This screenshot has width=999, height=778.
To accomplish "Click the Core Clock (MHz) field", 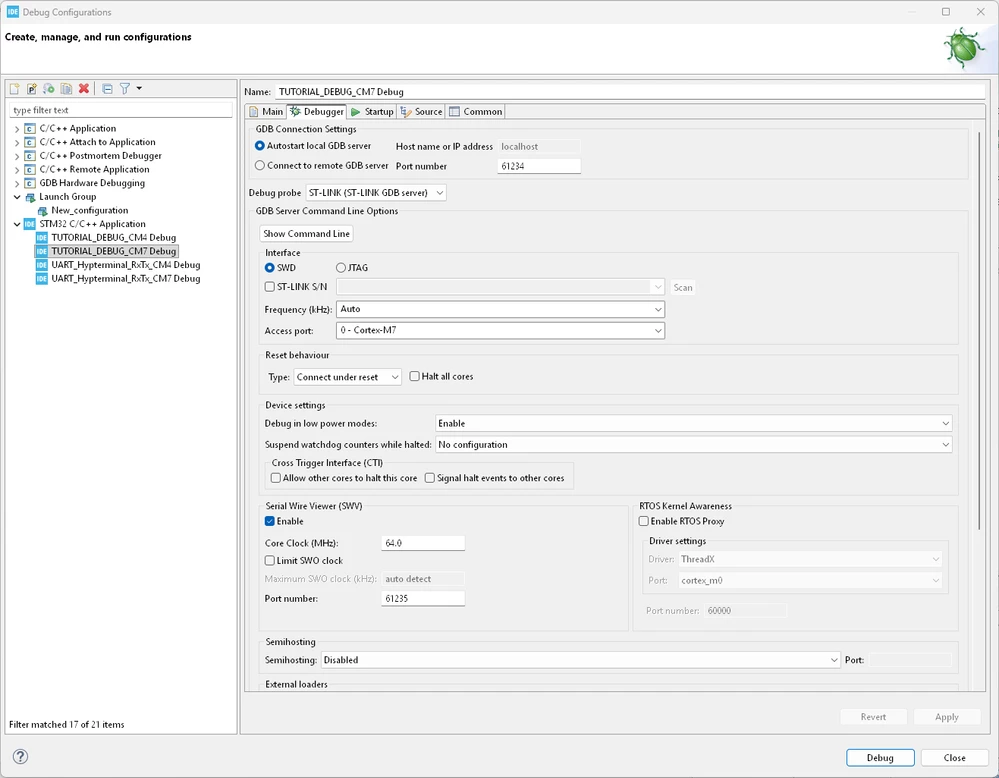I will point(423,543).
